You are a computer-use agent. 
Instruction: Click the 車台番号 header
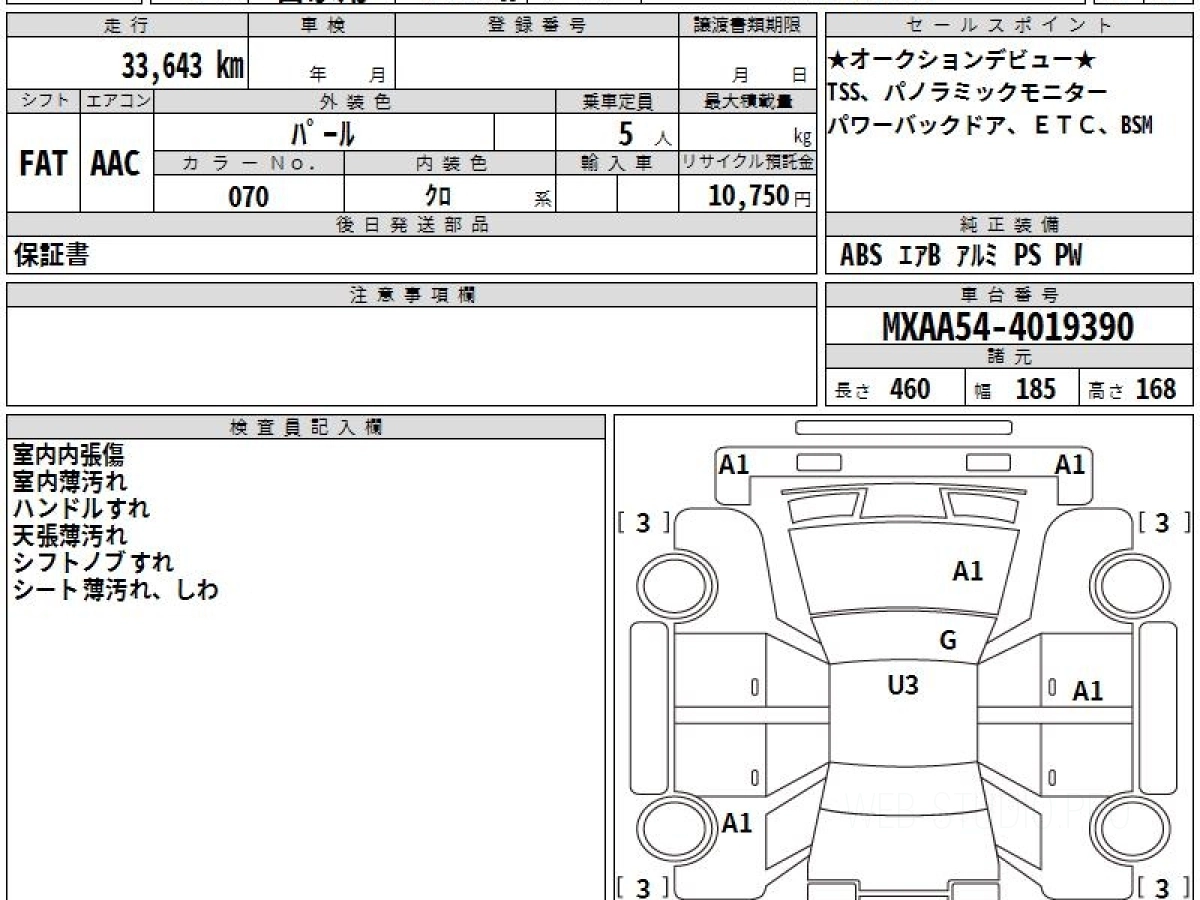click(x=1010, y=295)
